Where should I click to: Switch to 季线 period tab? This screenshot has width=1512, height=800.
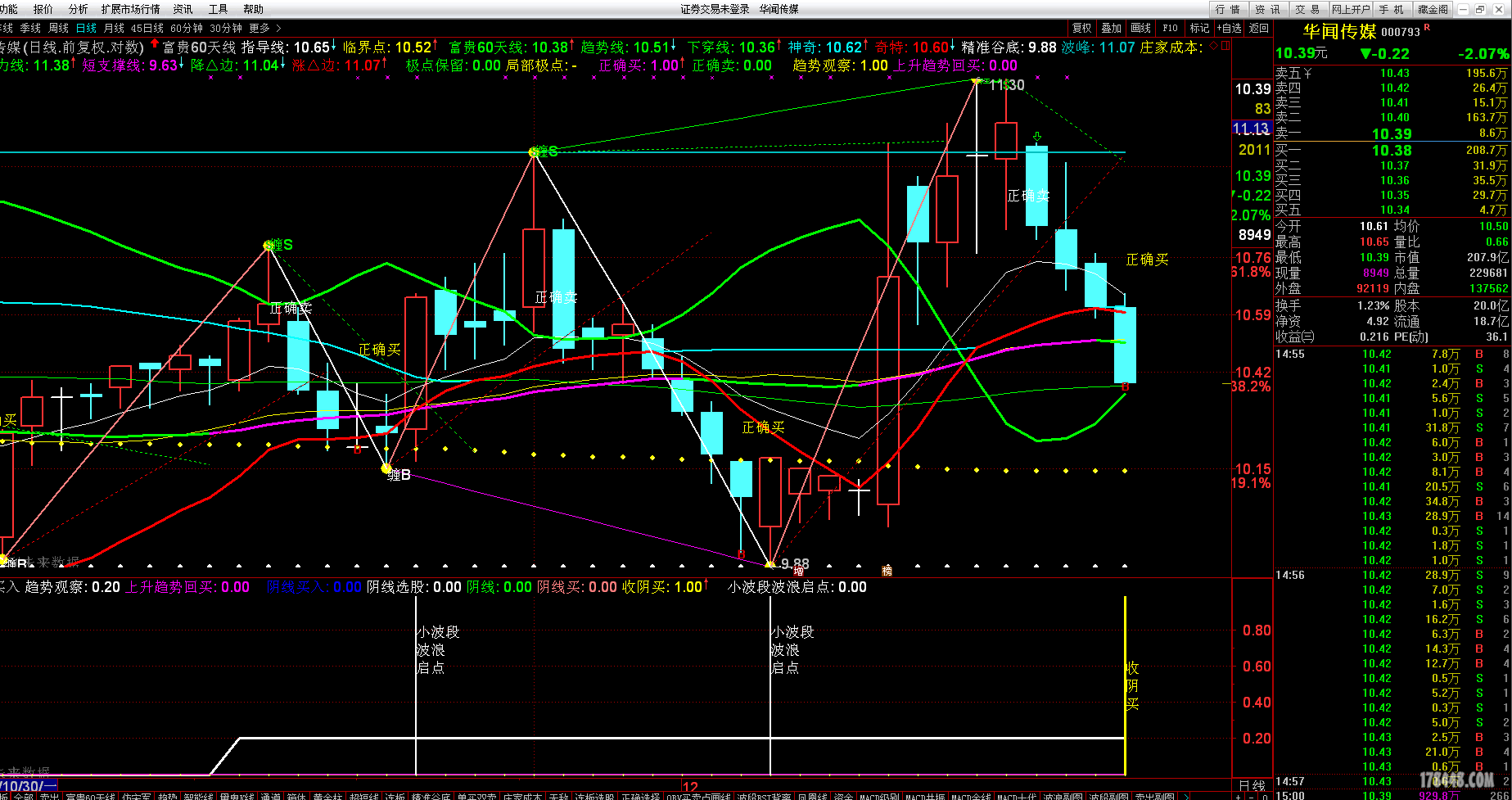[30, 28]
